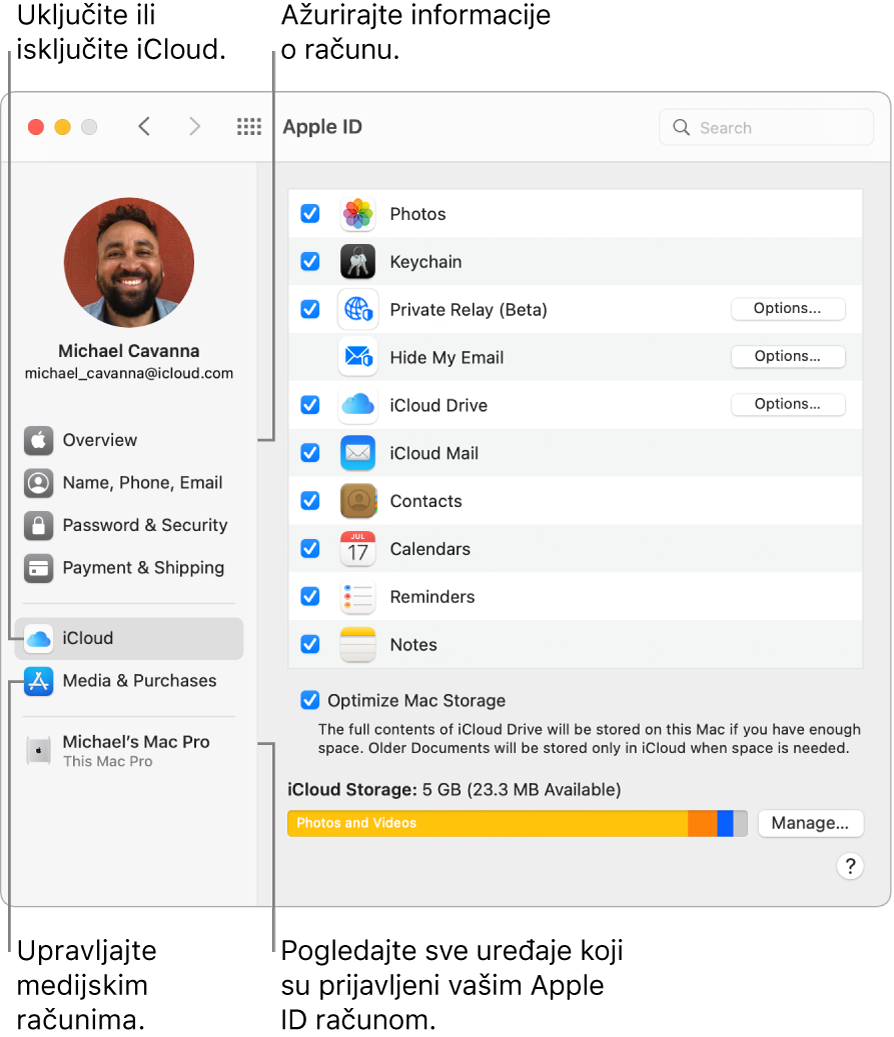Viewport: 894px width, 1037px height.
Task: Open Options for Private Relay
Action: (788, 309)
